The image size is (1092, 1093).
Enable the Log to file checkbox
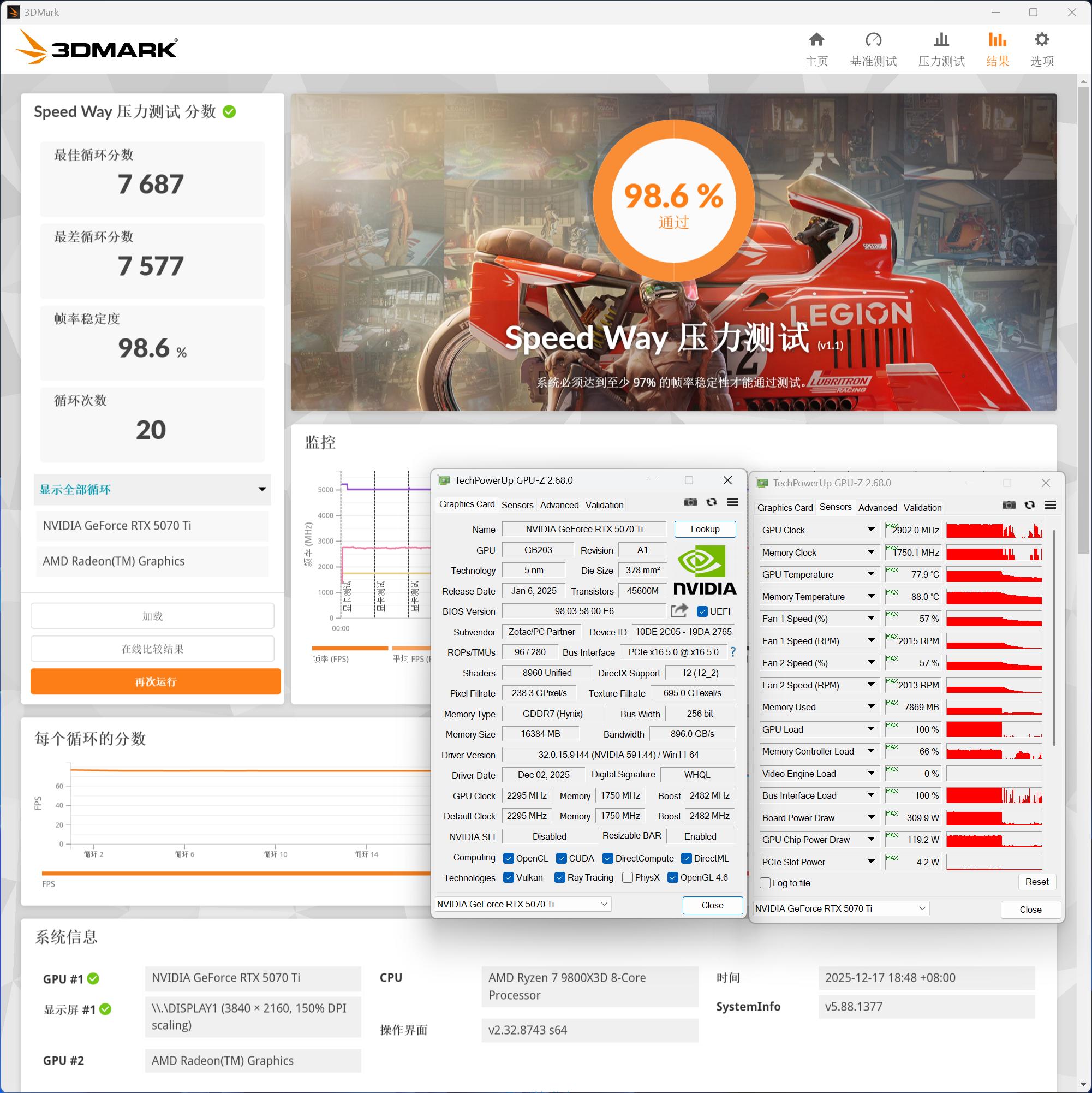[765, 883]
